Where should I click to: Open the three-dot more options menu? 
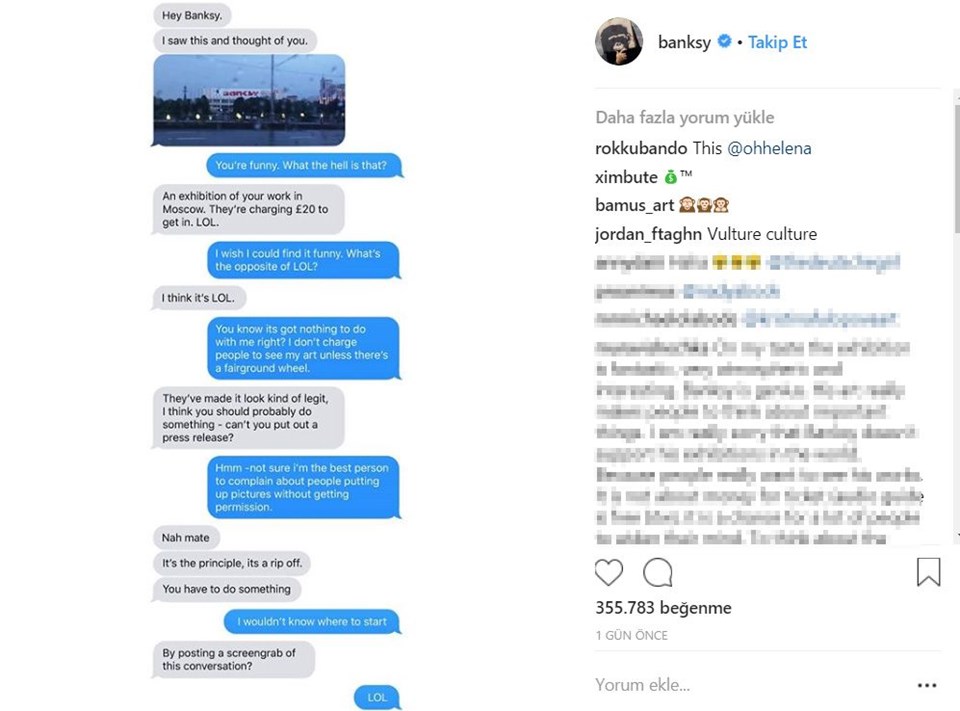(x=927, y=685)
